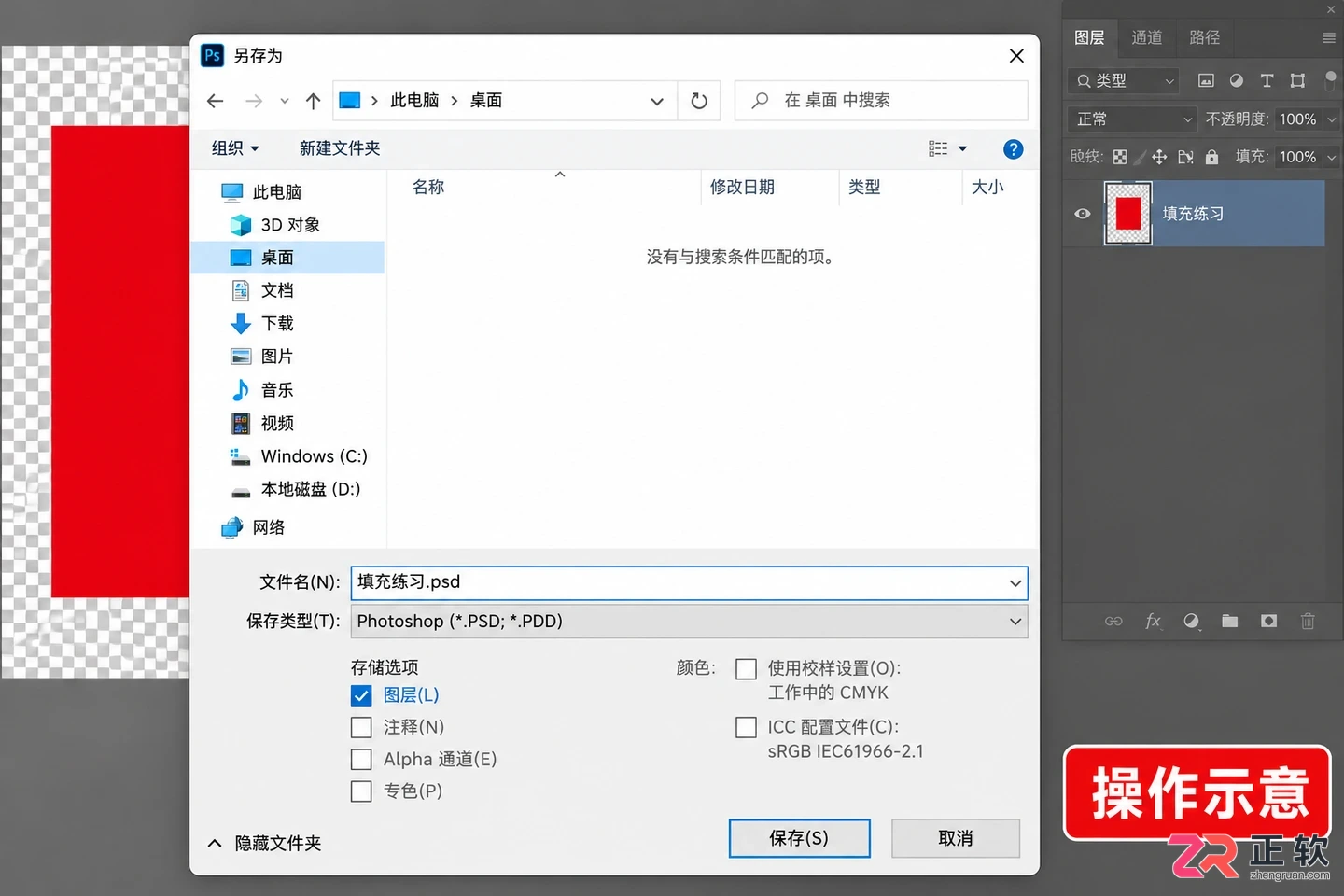Image resolution: width=1344 pixels, height=896 pixels.
Task: Lock layer position with move icon
Action: [x=1159, y=157]
